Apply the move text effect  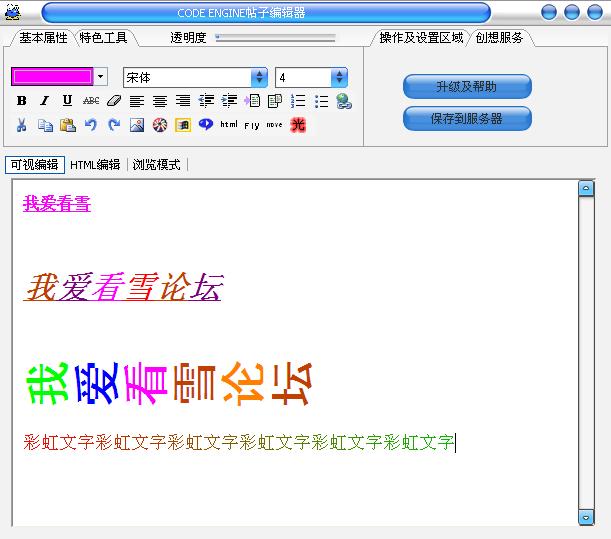point(274,125)
